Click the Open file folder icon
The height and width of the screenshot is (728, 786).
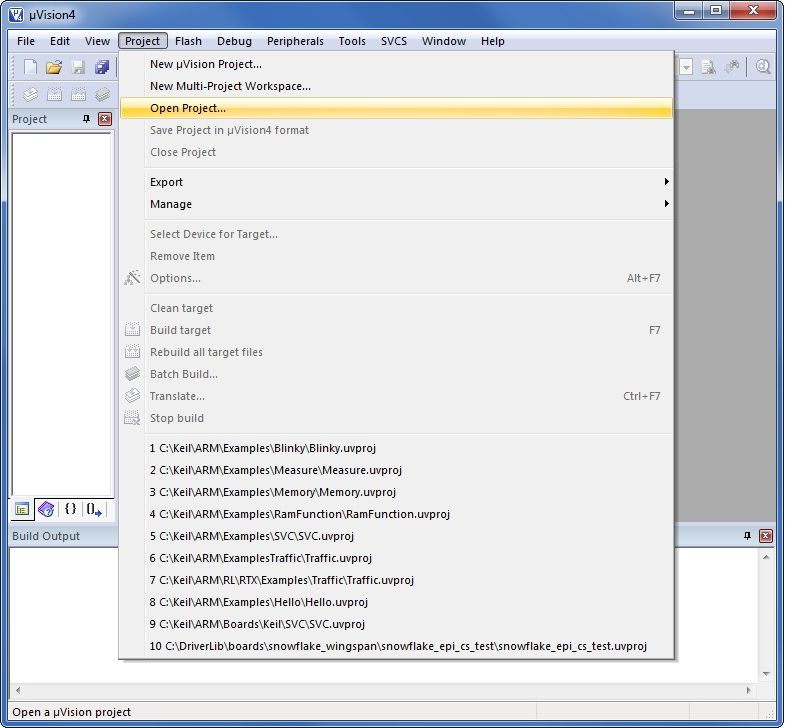(54, 67)
